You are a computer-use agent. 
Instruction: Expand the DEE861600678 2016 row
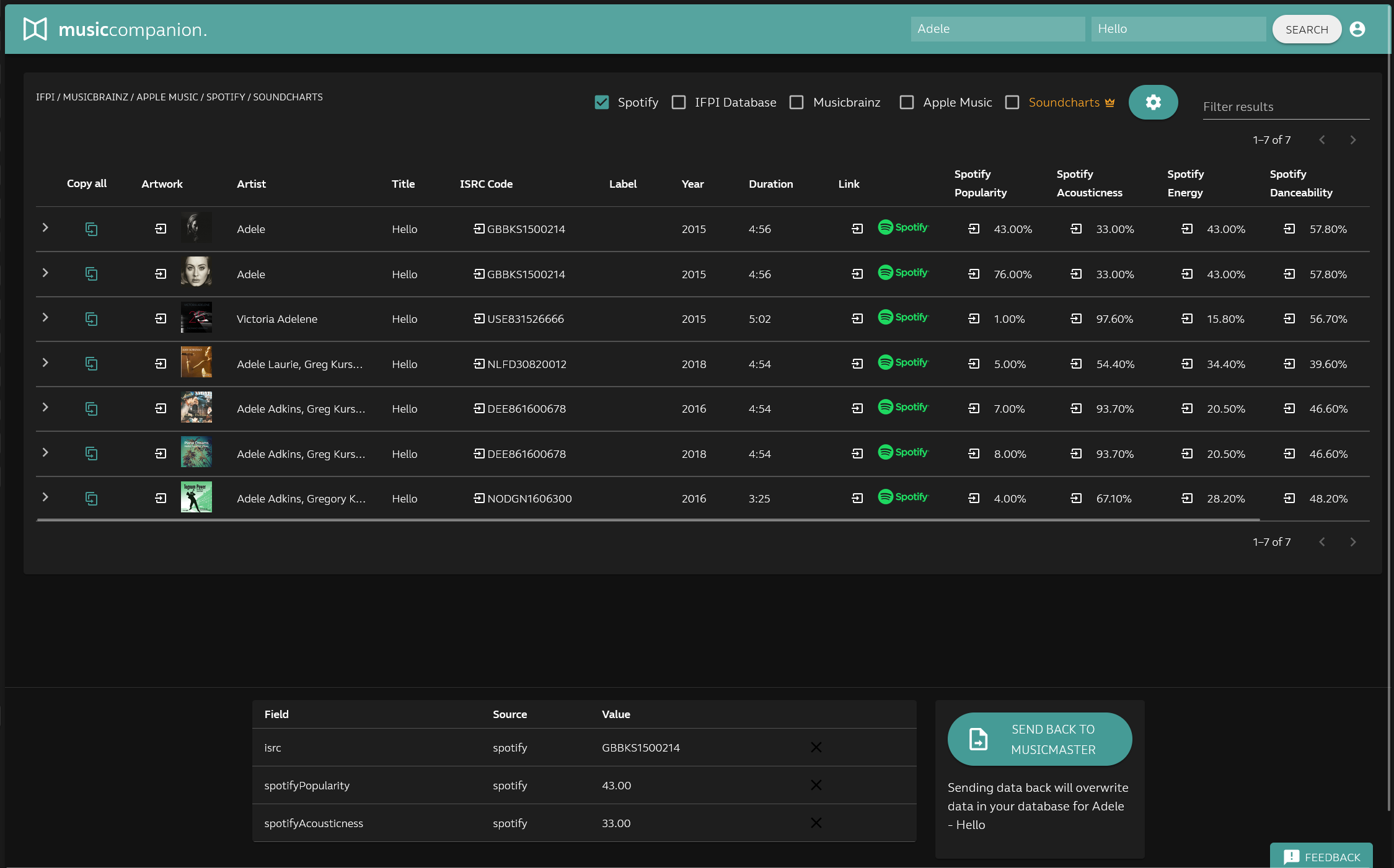click(45, 407)
